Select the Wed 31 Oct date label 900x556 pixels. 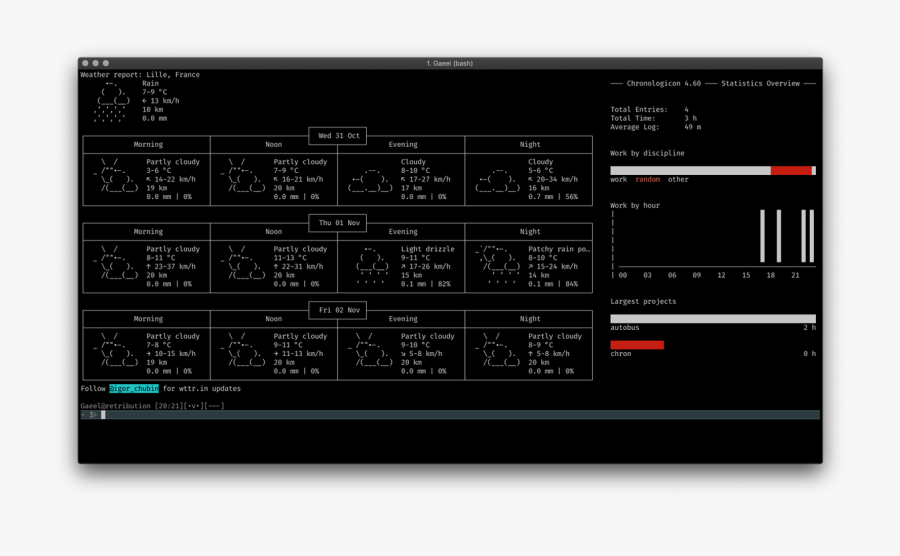click(x=338, y=136)
